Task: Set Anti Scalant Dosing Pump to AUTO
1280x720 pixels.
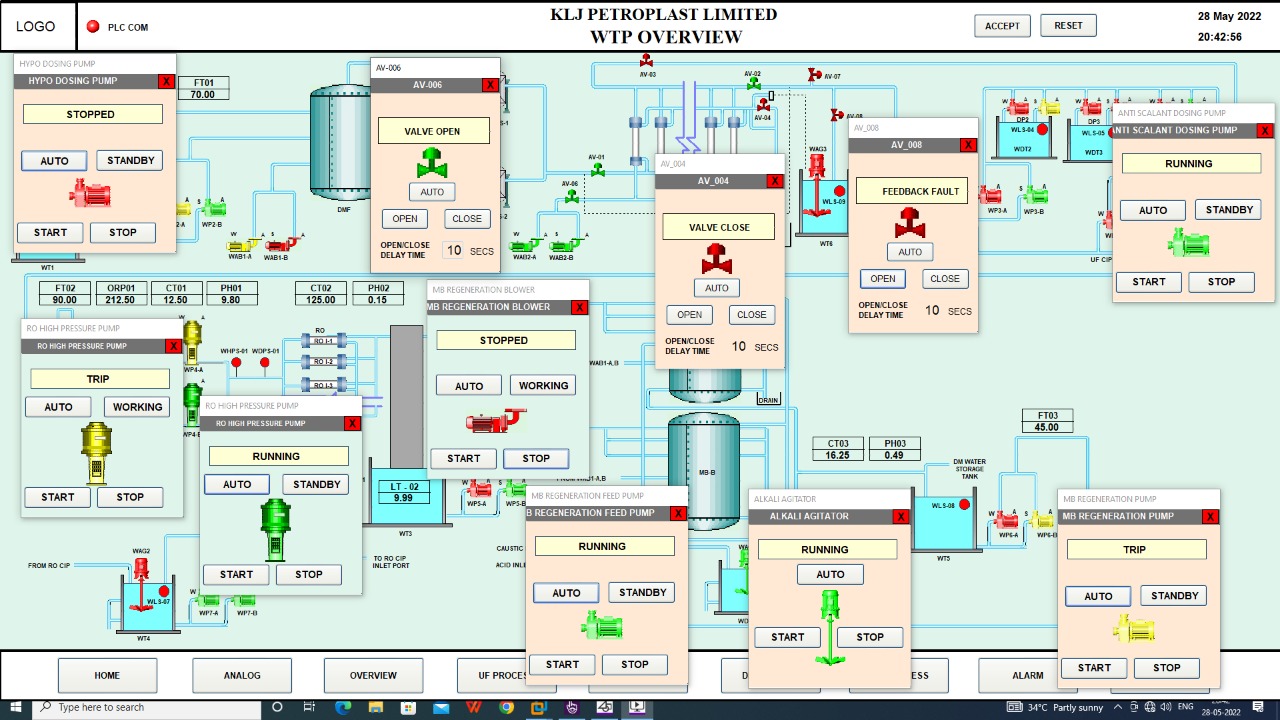Action: 1153,210
